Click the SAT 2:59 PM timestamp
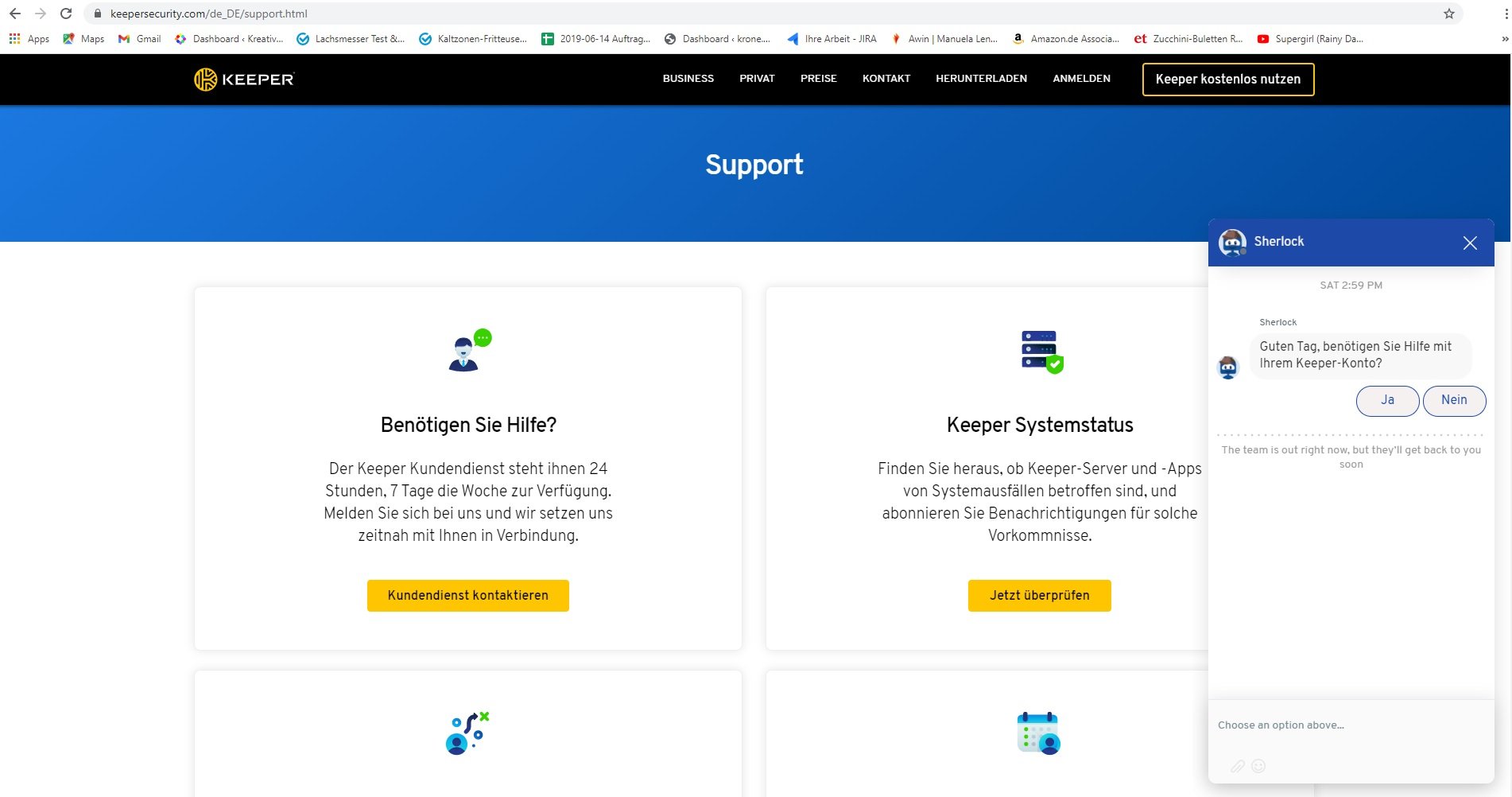The height and width of the screenshot is (797, 1512). [1351, 286]
